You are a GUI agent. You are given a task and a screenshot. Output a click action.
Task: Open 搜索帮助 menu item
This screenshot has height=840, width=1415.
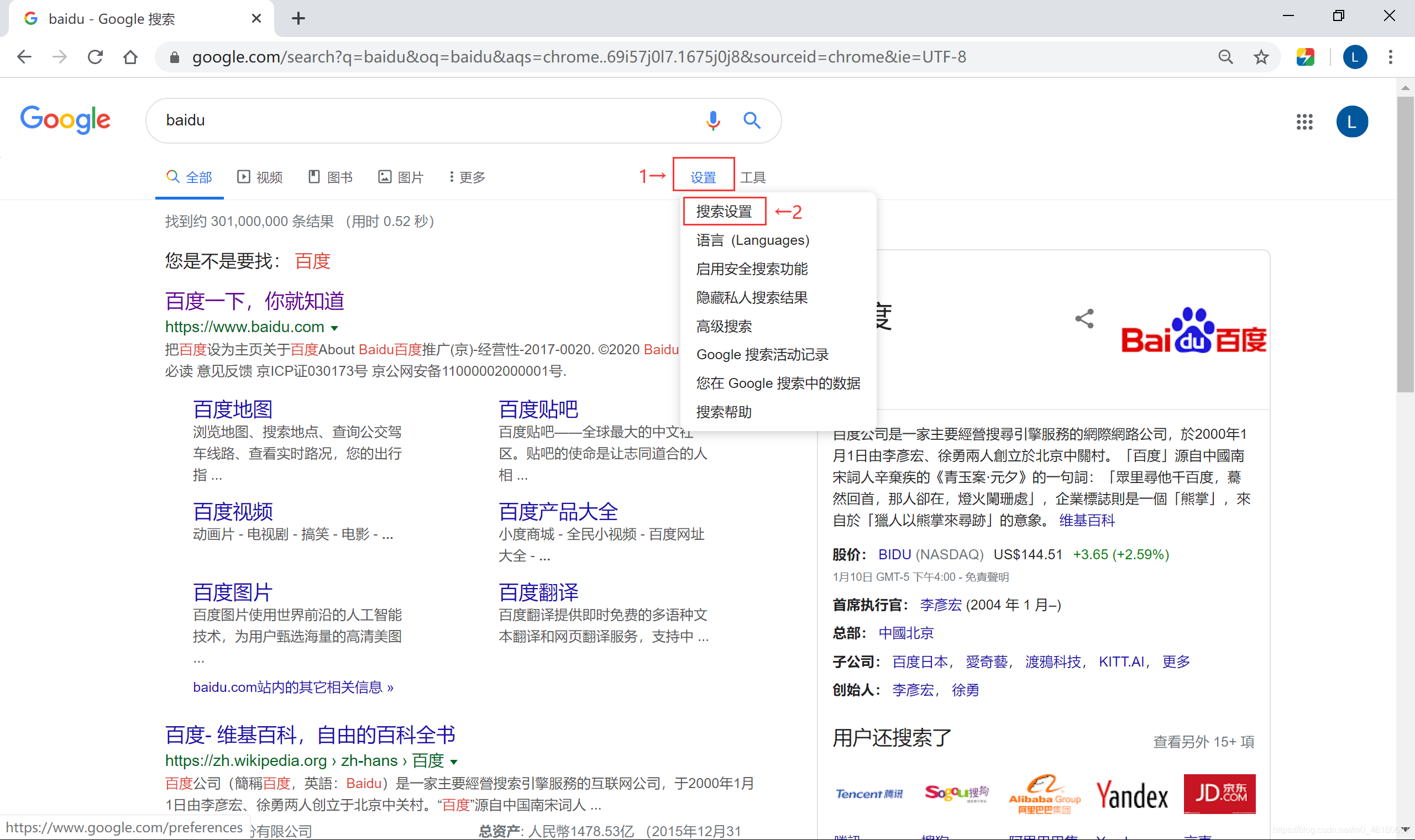click(x=724, y=412)
